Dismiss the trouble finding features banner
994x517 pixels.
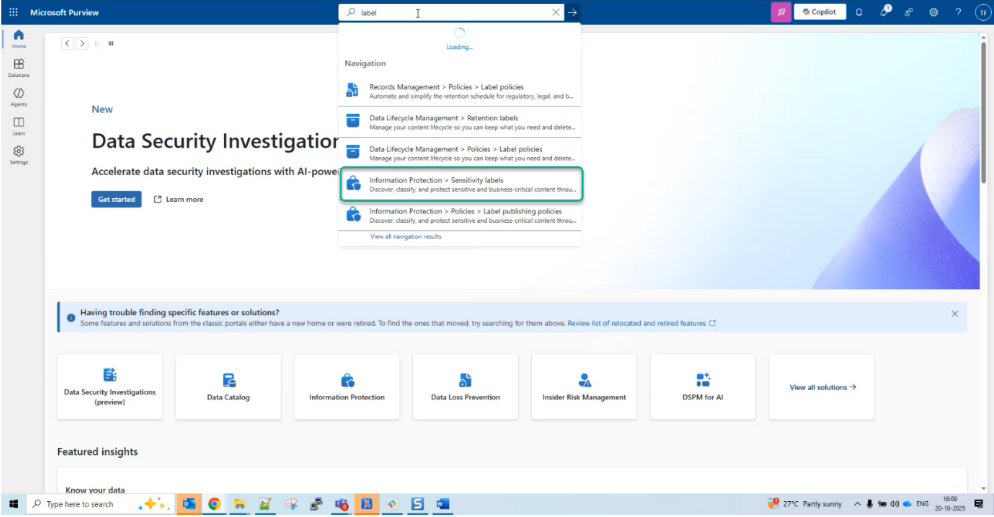coord(954,314)
